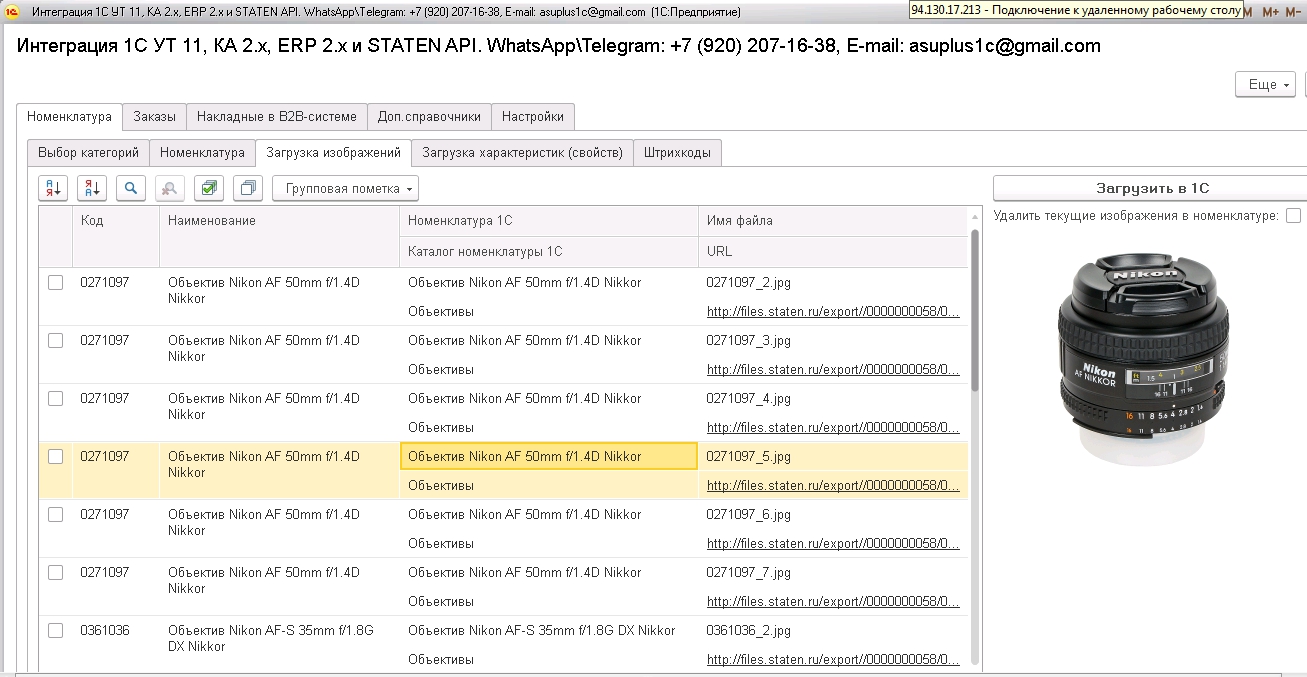Open URL link in row 0361036_2.jpg
The height and width of the screenshot is (677, 1307).
click(x=833, y=660)
